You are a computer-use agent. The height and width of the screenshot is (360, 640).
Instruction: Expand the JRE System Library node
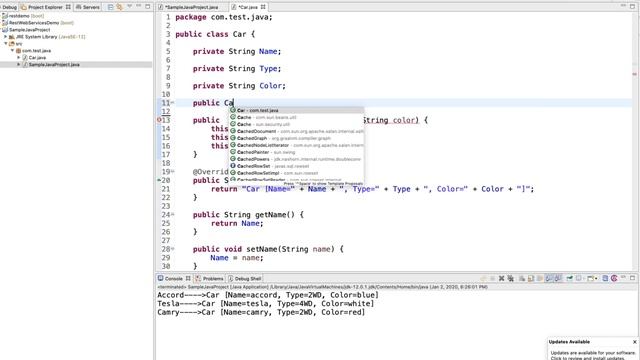[x=6, y=37]
